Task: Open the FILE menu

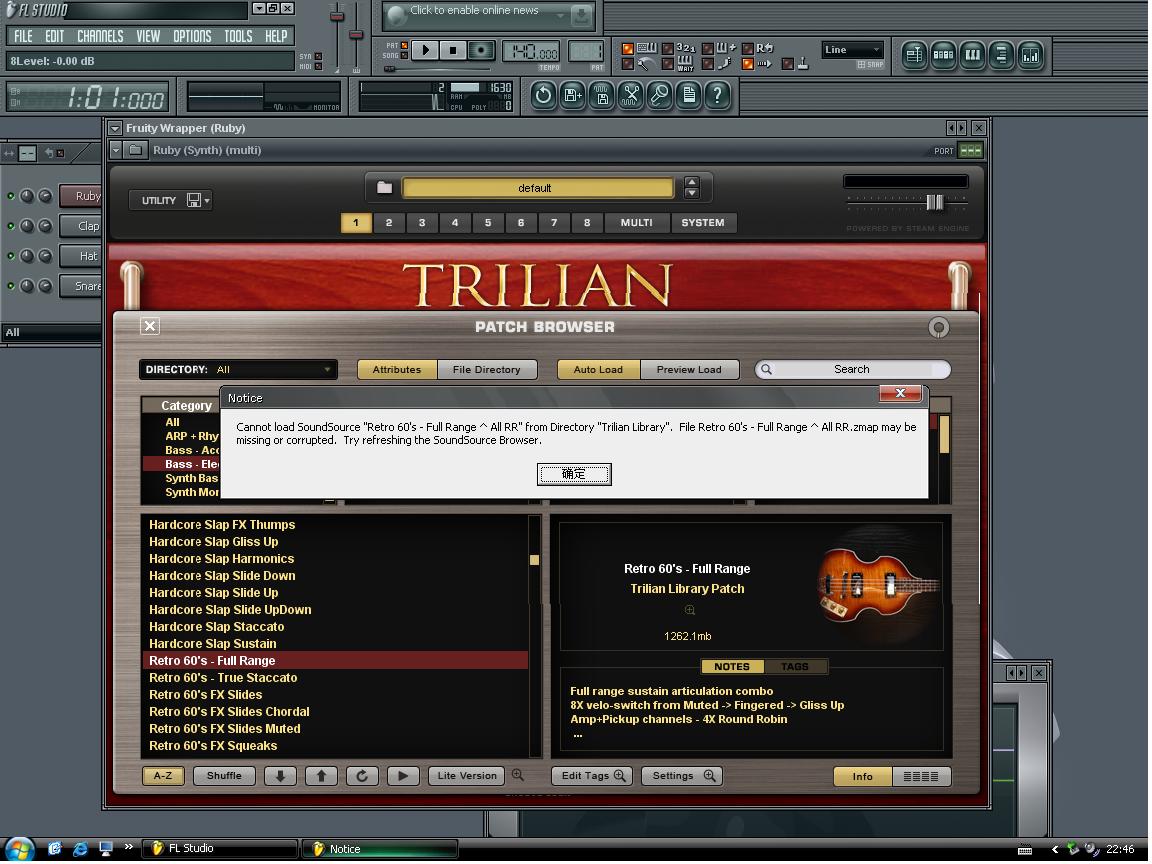Action: point(23,36)
